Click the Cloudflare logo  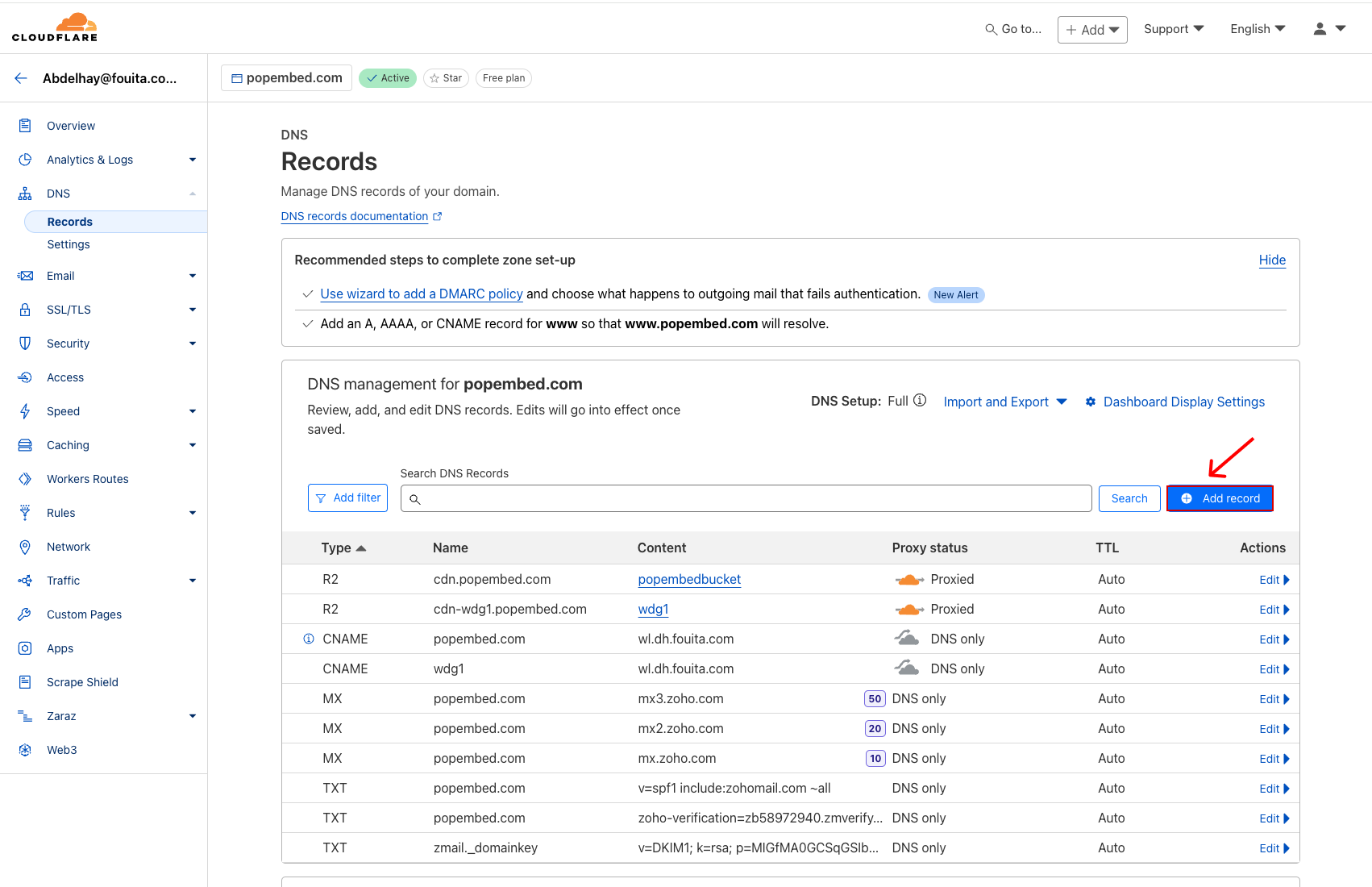(x=55, y=27)
